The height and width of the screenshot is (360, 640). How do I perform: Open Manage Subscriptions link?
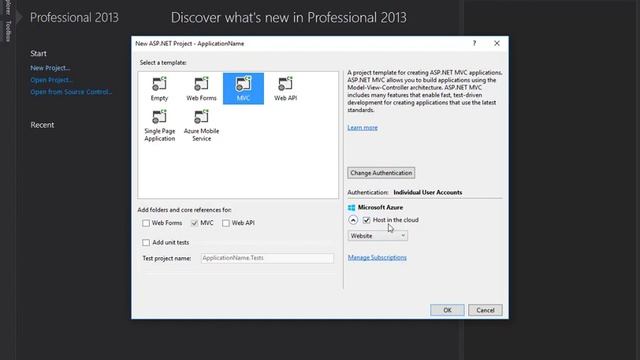point(377,258)
